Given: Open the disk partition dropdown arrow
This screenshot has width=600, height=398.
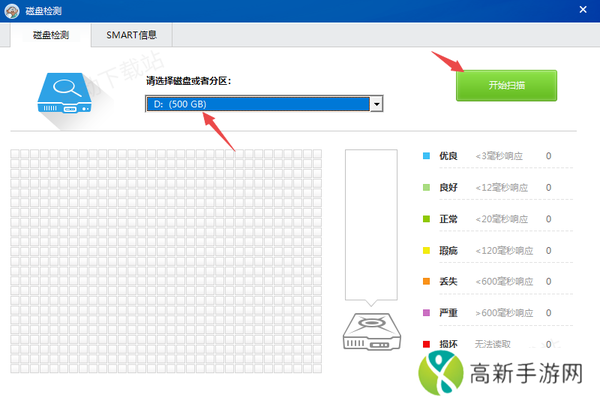Looking at the screenshot, I should click(x=377, y=104).
